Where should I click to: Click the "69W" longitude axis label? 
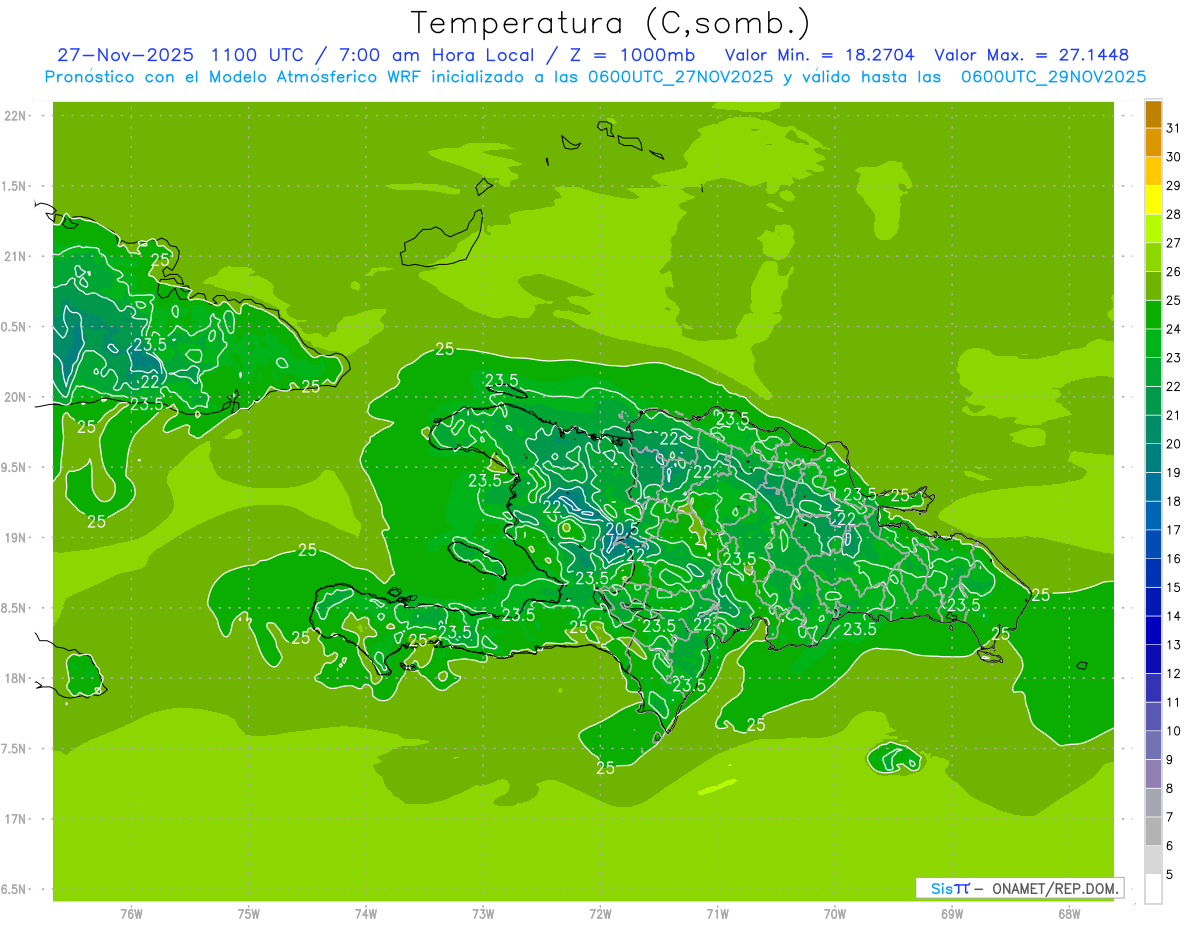[x=952, y=914]
